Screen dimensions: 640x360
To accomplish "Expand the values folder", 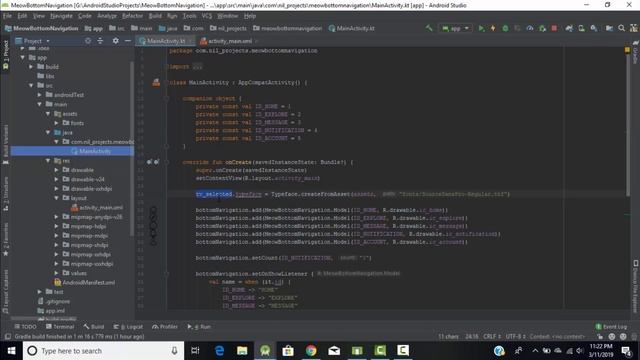I will pos(57,273).
